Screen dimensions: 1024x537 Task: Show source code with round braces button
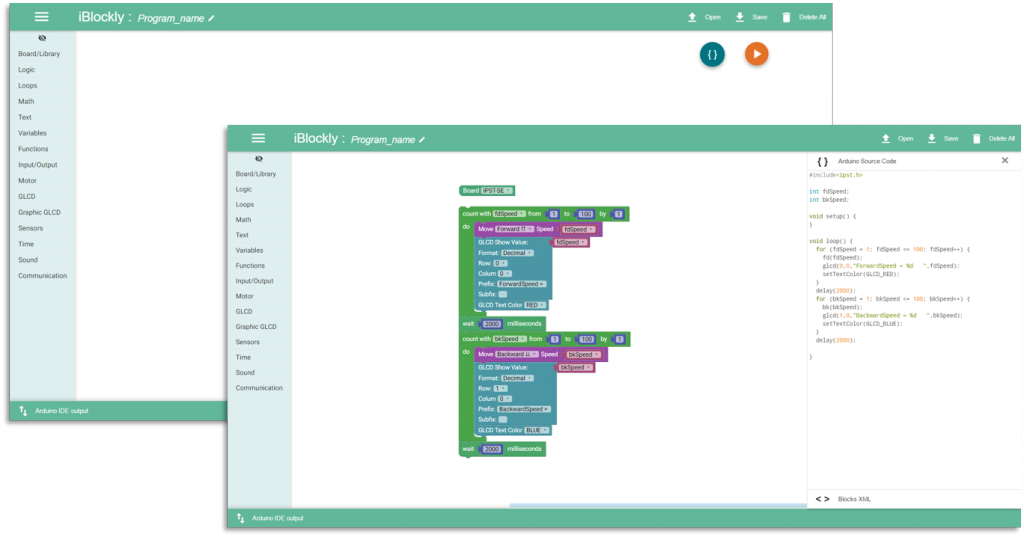pyautogui.click(x=712, y=54)
